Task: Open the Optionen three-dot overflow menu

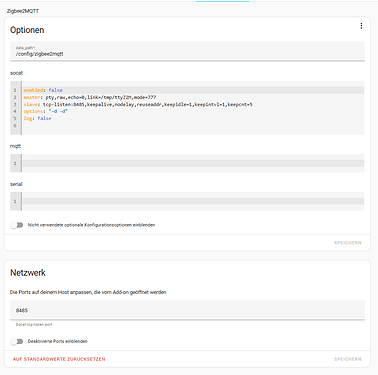Action: (x=361, y=26)
